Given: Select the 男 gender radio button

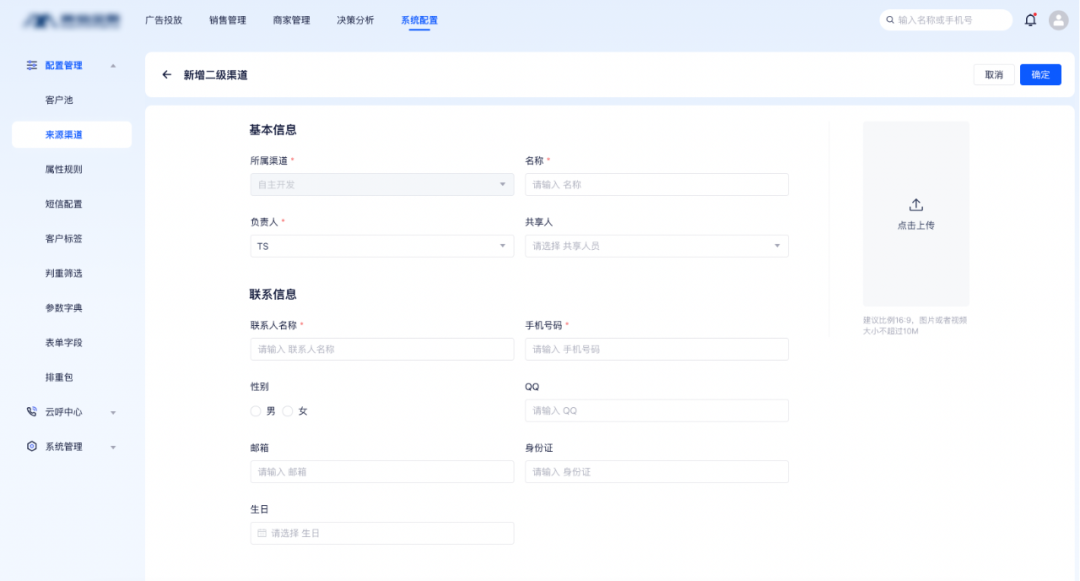Looking at the screenshot, I should click(x=255, y=409).
